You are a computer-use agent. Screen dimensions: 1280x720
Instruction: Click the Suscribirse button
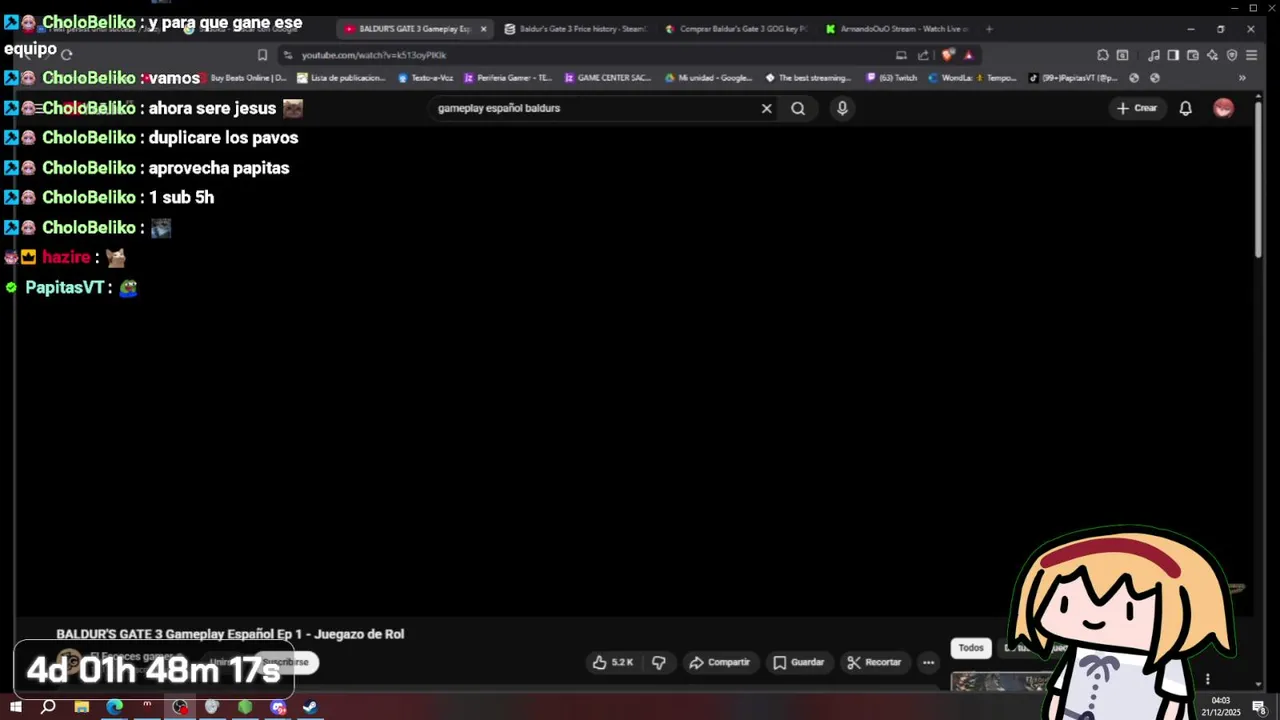(x=286, y=662)
